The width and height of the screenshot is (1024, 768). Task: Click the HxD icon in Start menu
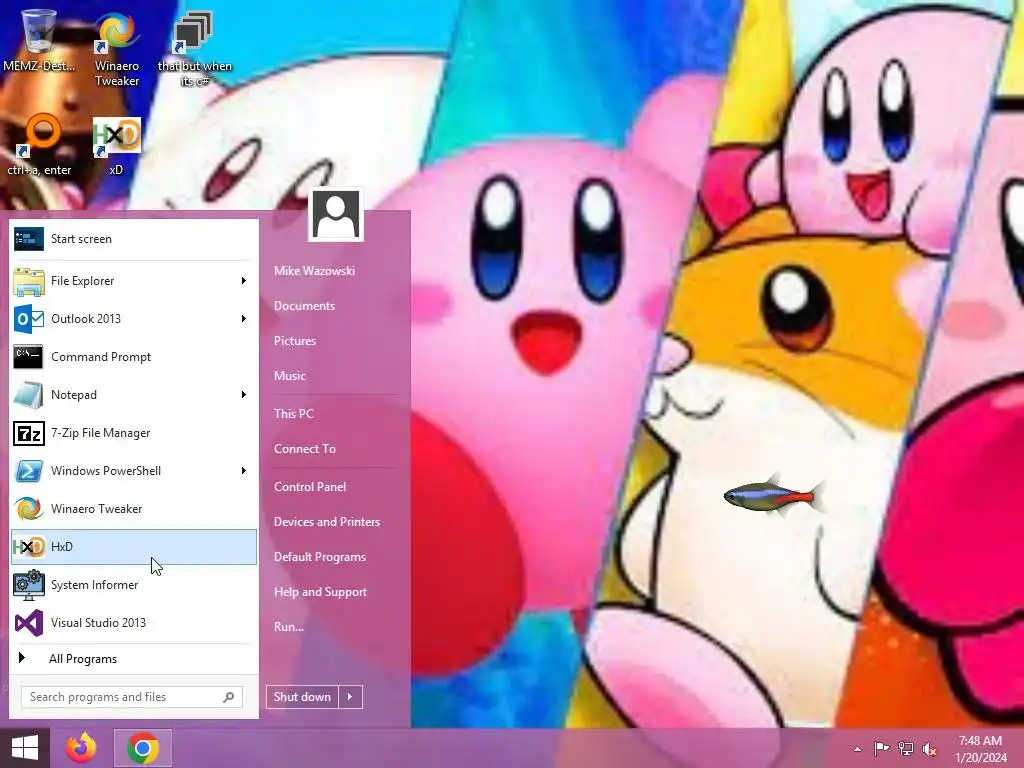[x=29, y=547]
